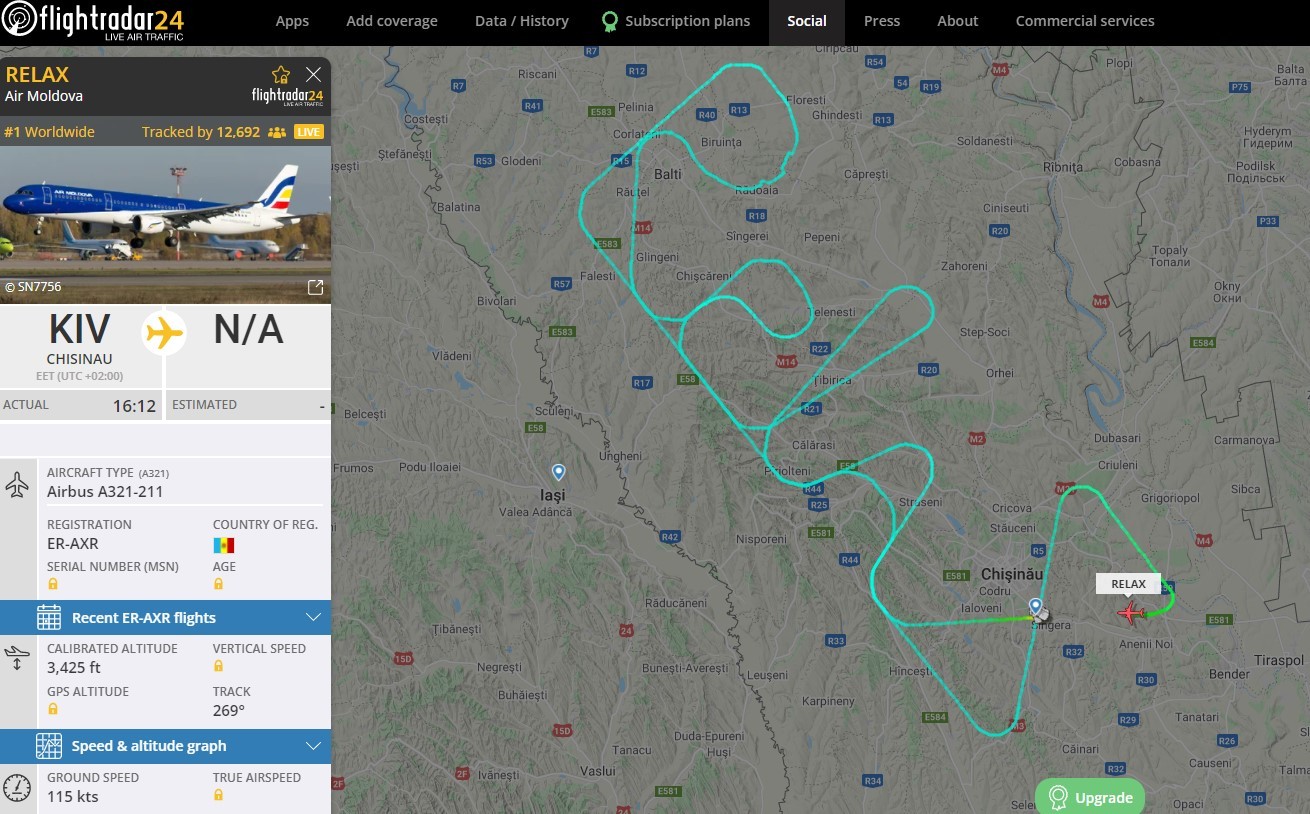Click the locked Serial Number padlock icon
The image size is (1310, 814).
[53, 584]
